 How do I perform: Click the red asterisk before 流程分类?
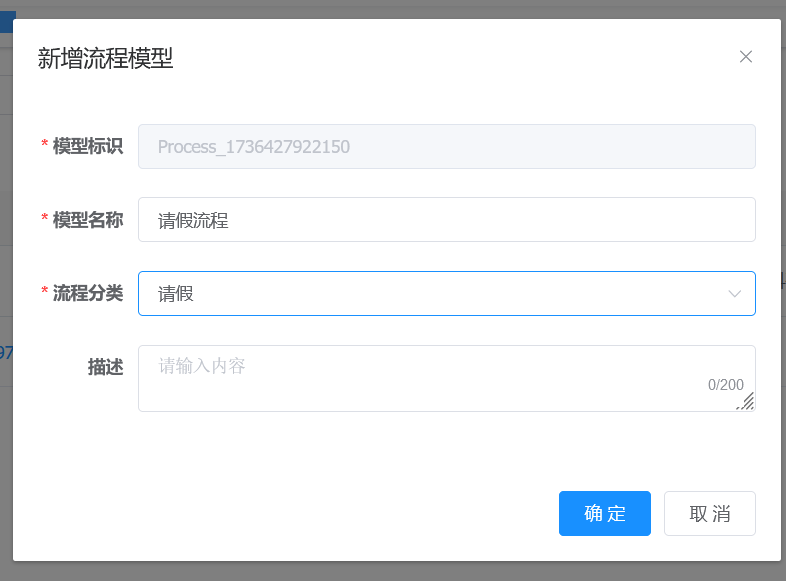point(44,293)
